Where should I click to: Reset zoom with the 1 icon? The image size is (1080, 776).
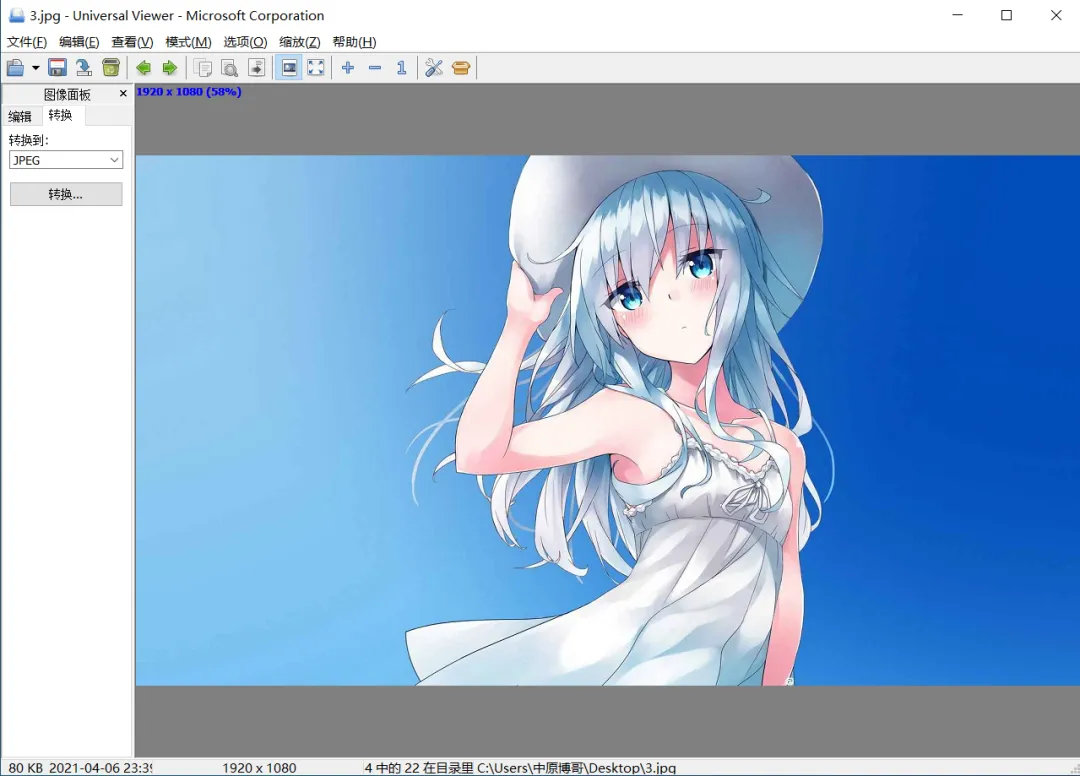click(402, 67)
